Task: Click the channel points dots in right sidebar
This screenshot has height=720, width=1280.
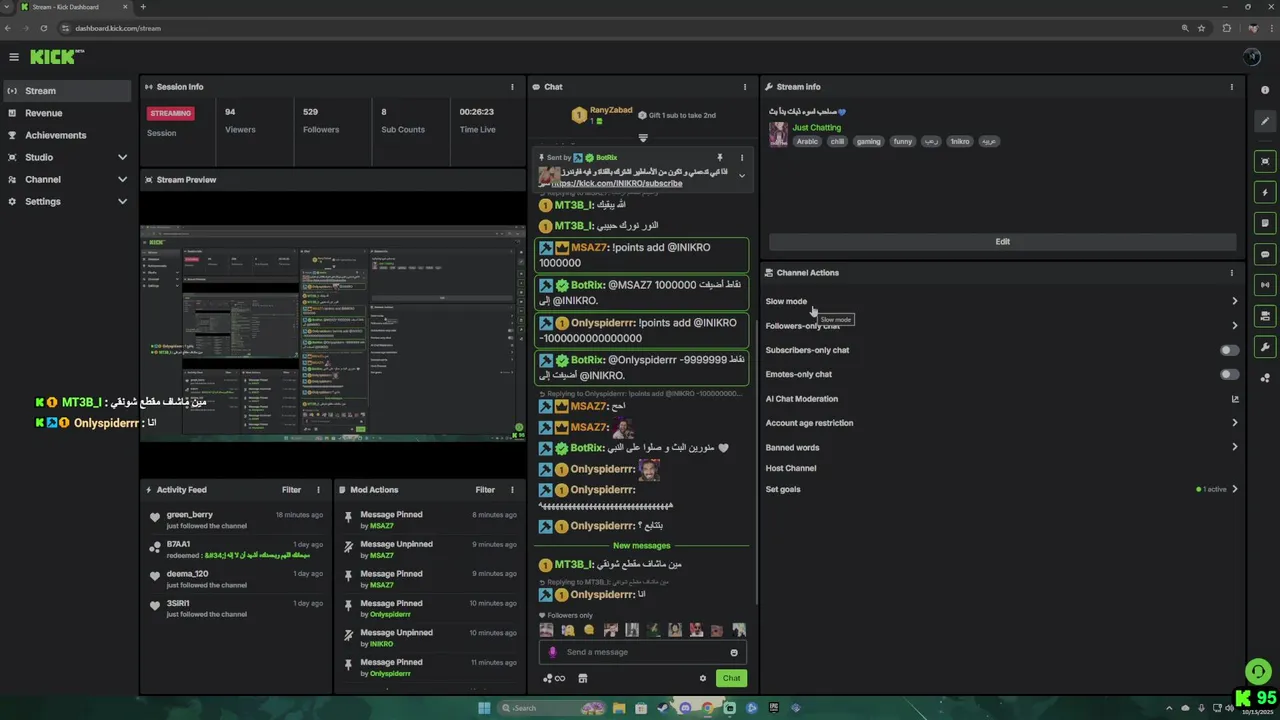Action: coord(1265,378)
